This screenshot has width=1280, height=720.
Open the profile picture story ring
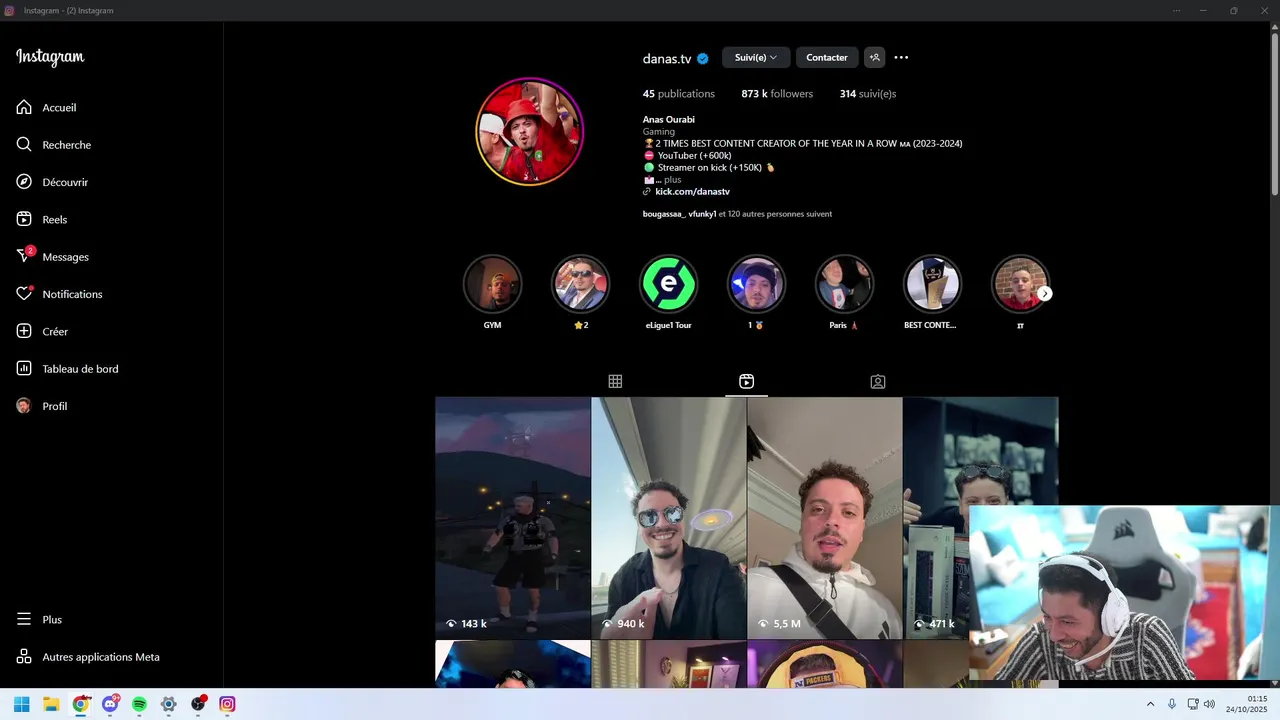point(529,131)
